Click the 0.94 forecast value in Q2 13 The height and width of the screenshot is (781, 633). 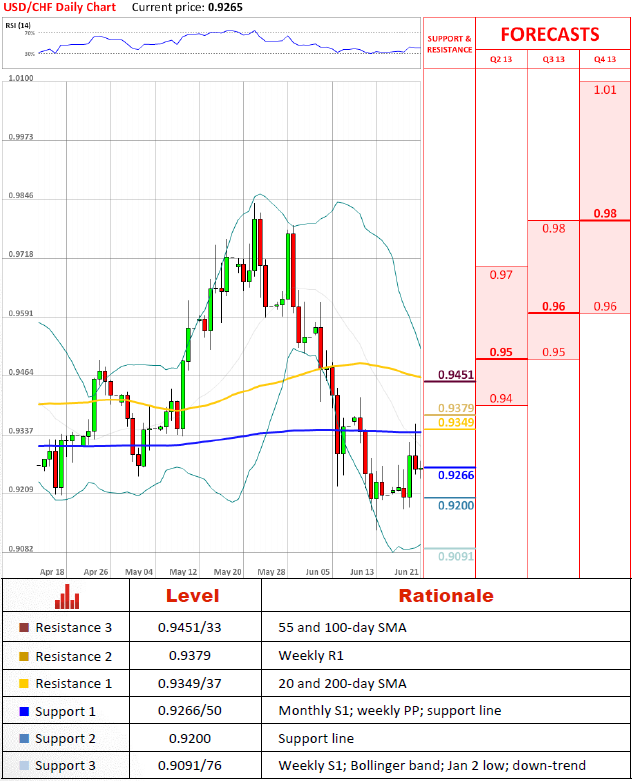pos(501,398)
